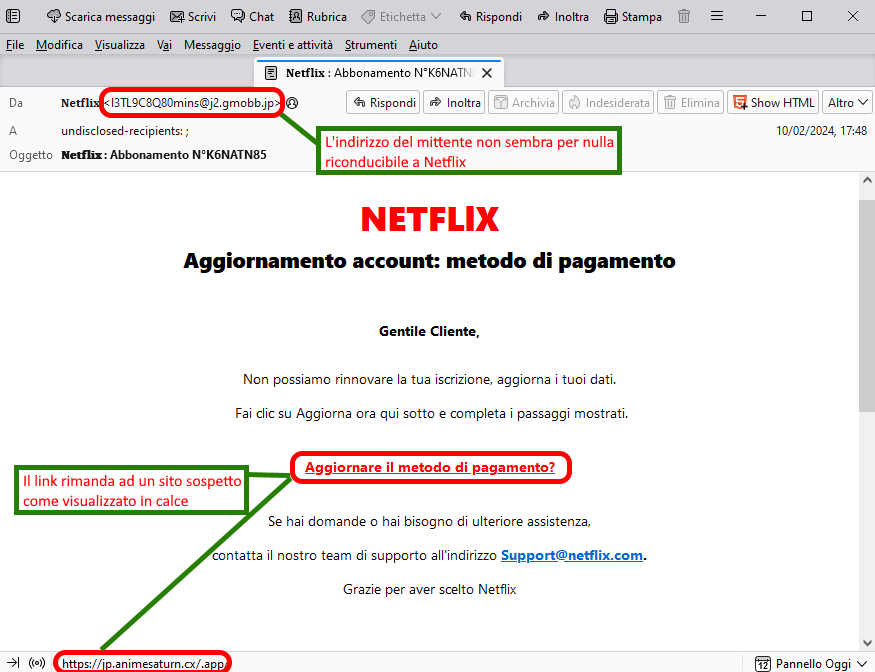Open the Aiuto menu

423,45
